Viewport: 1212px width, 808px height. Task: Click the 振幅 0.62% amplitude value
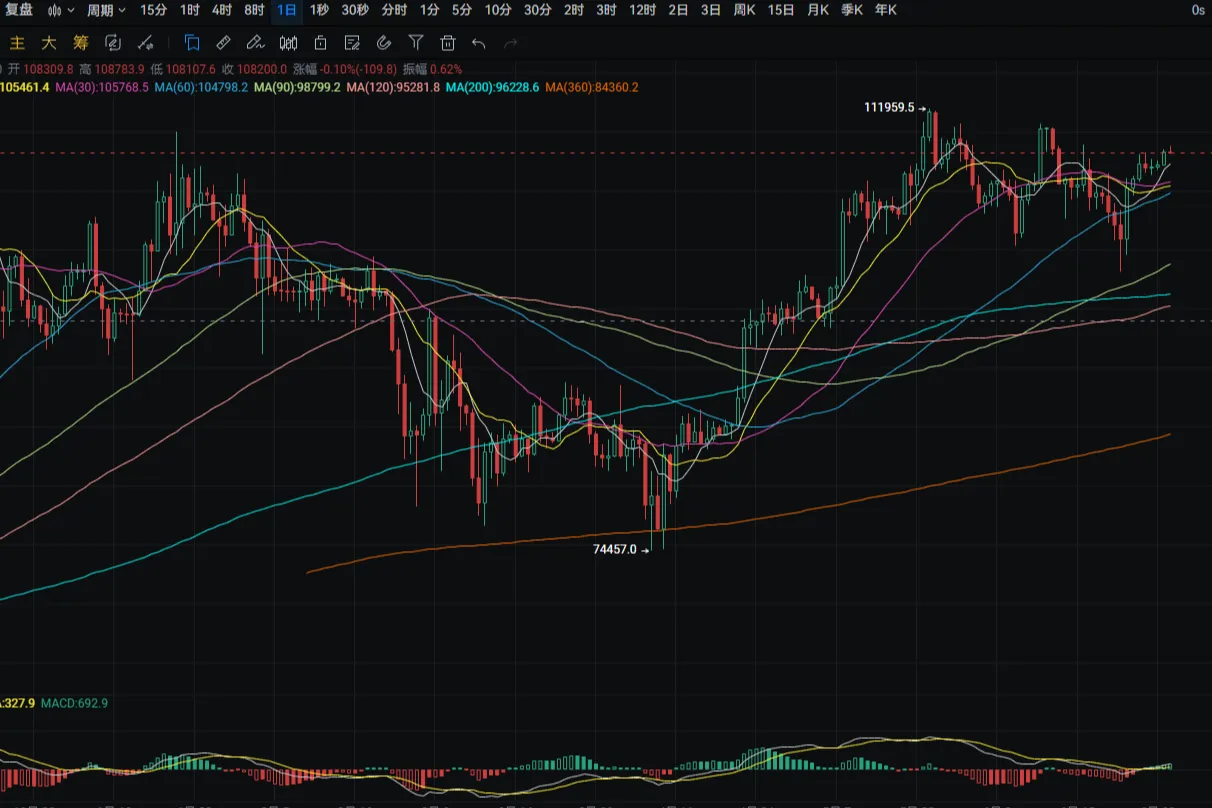coord(433,69)
